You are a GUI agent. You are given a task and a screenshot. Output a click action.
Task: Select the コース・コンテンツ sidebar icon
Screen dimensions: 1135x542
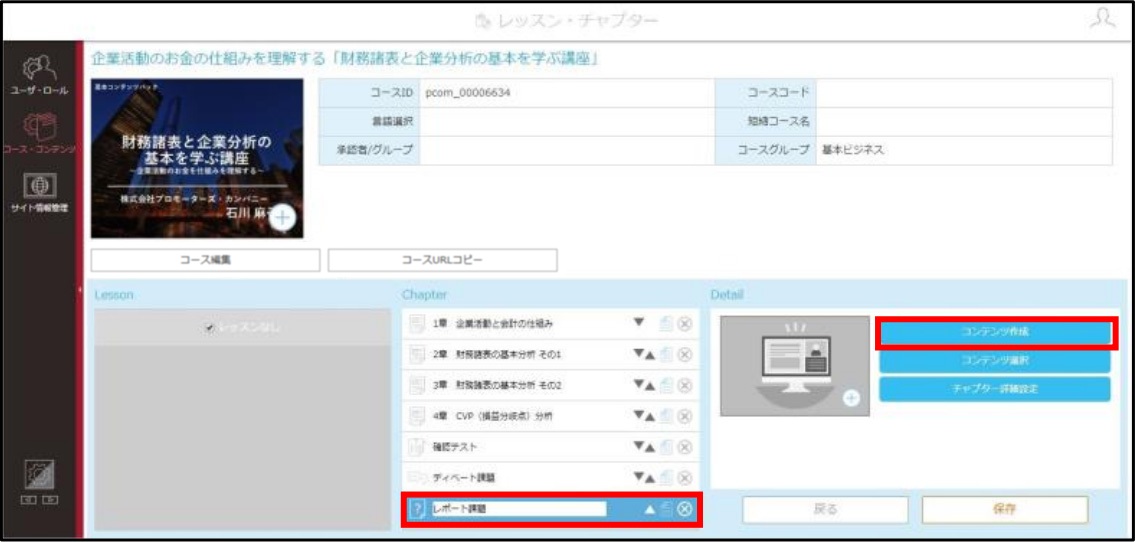[x=41, y=132]
